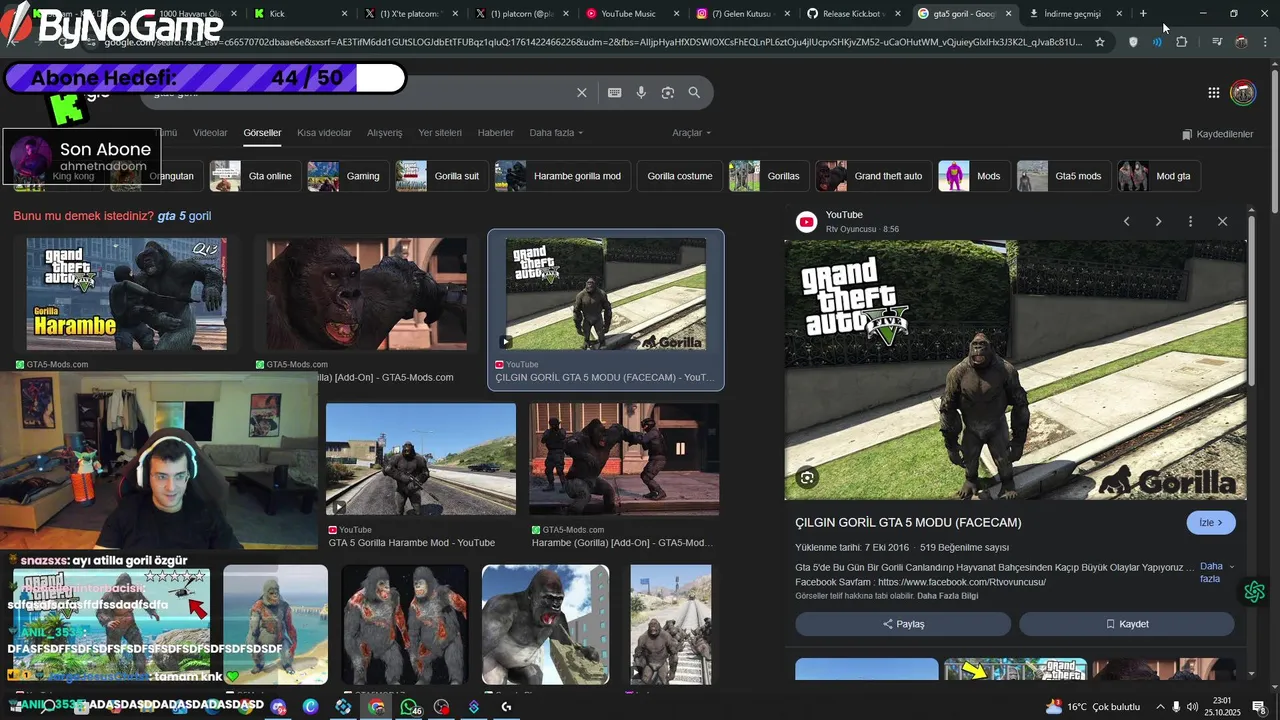1280x720 pixels.
Task: Open the browser extensions puzzle icon
Action: coord(1181,42)
